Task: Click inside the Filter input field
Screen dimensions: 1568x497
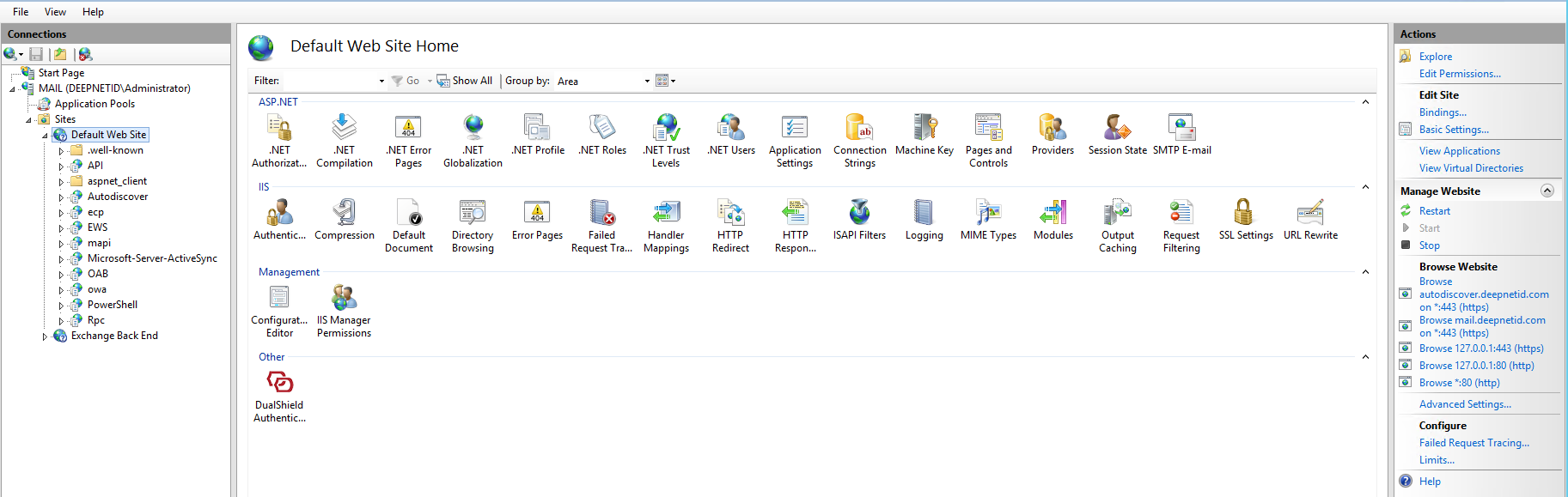Action: pos(330,82)
